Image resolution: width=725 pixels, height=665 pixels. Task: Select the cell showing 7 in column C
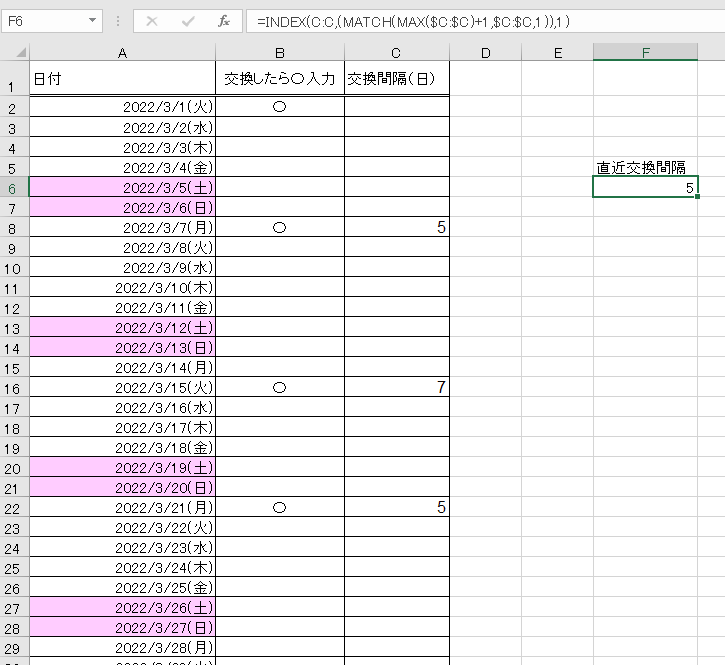(397, 387)
